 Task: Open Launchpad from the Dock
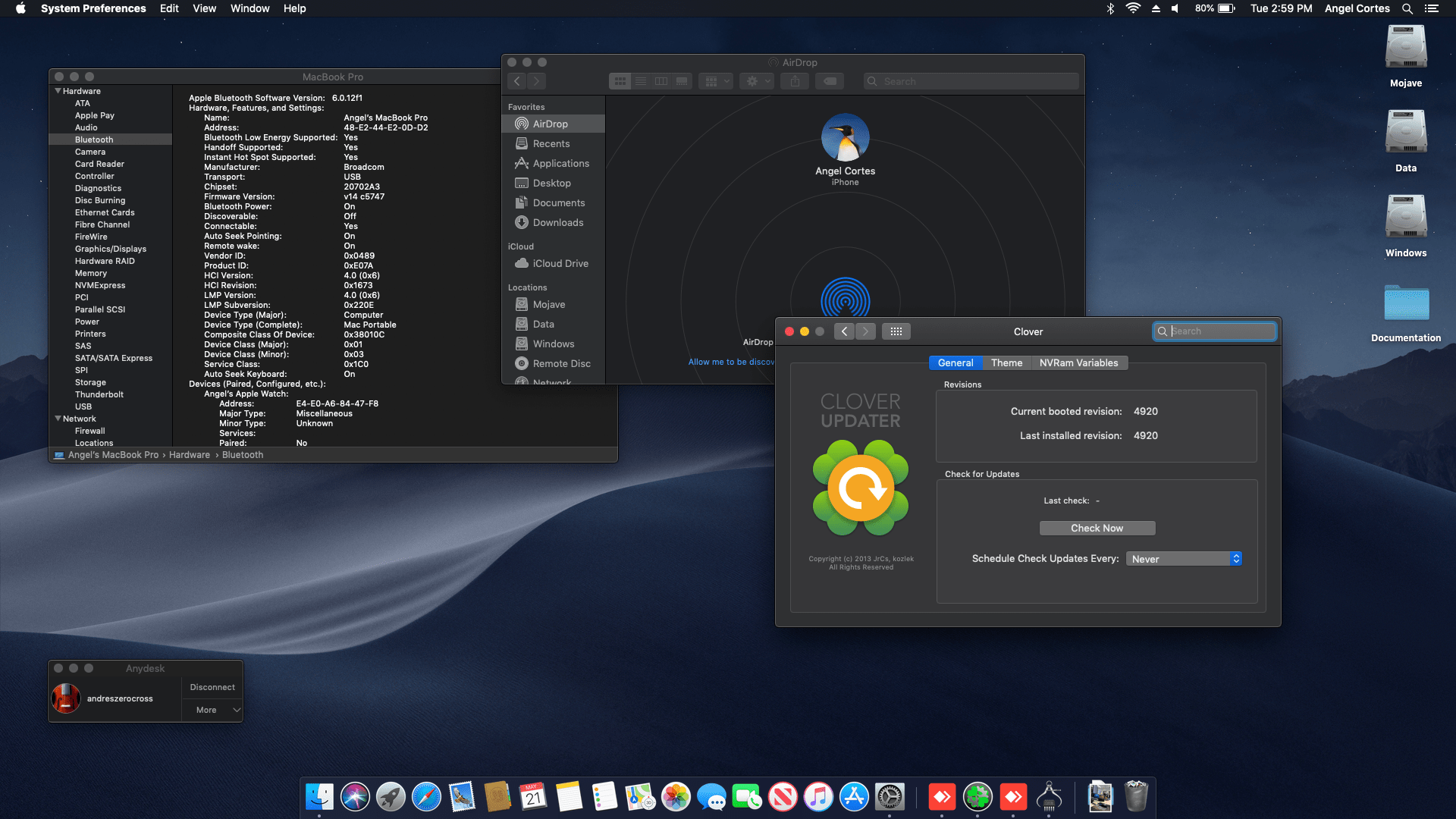coord(391,797)
